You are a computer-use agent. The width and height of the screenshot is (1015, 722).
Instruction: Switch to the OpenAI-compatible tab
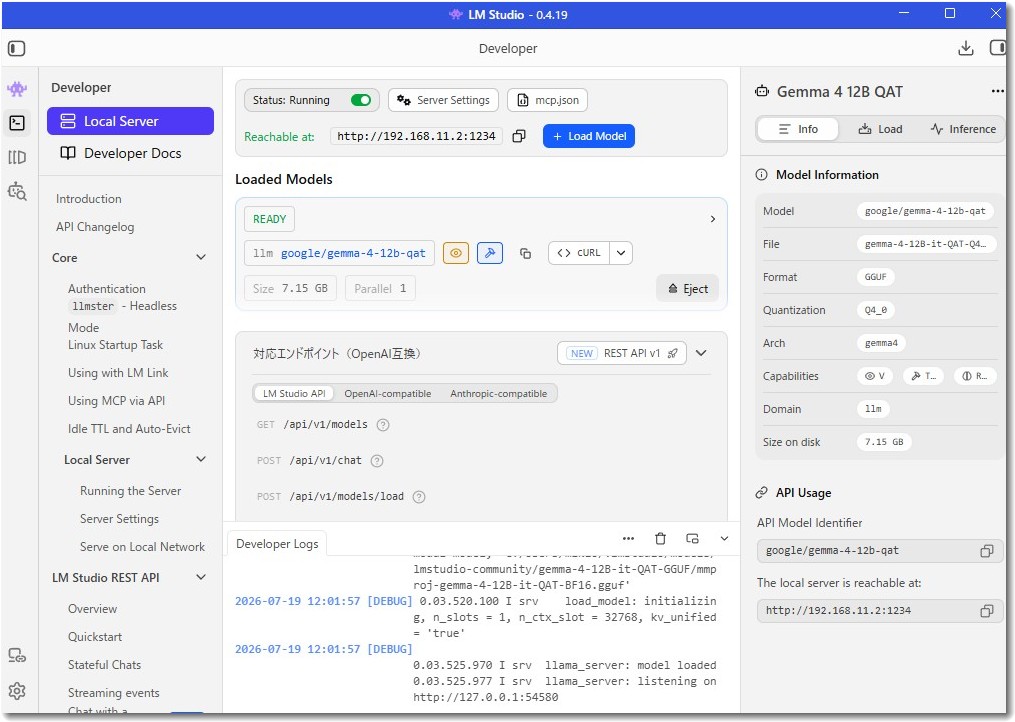pos(388,393)
